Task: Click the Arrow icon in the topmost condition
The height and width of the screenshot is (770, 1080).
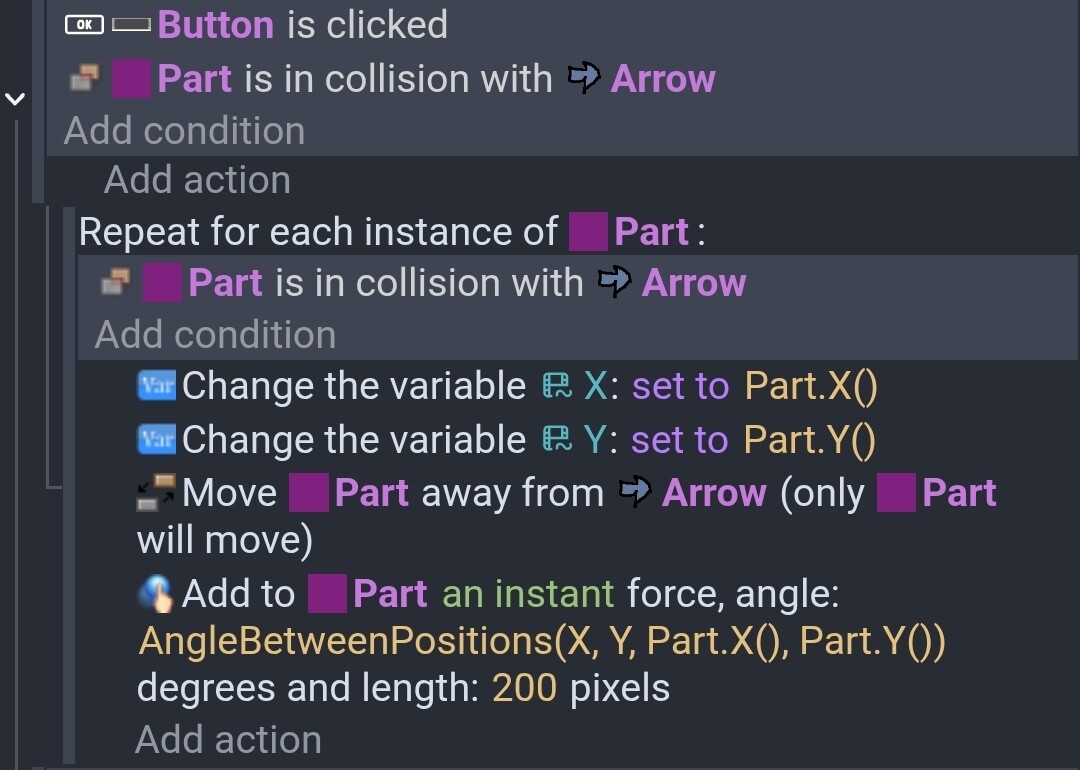Action: pos(583,78)
